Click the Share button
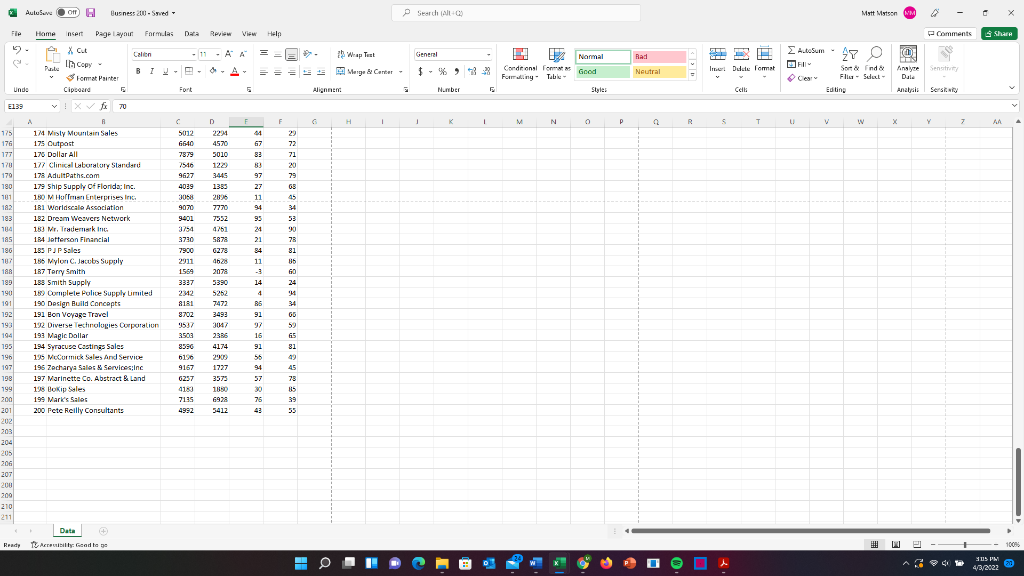 [x=997, y=33]
